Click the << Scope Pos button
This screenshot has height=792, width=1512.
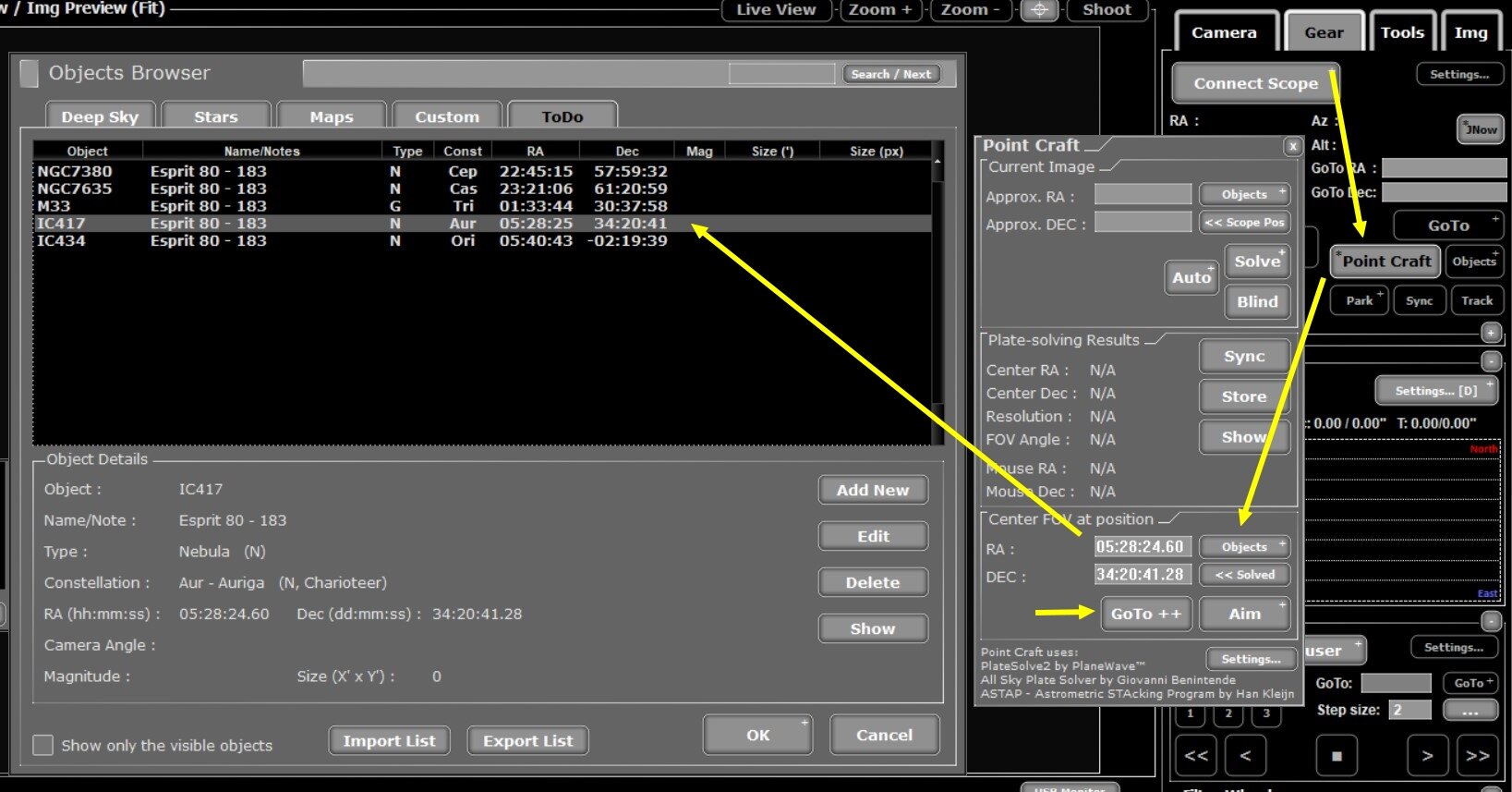pyautogui.click(x=1244, y=222)
